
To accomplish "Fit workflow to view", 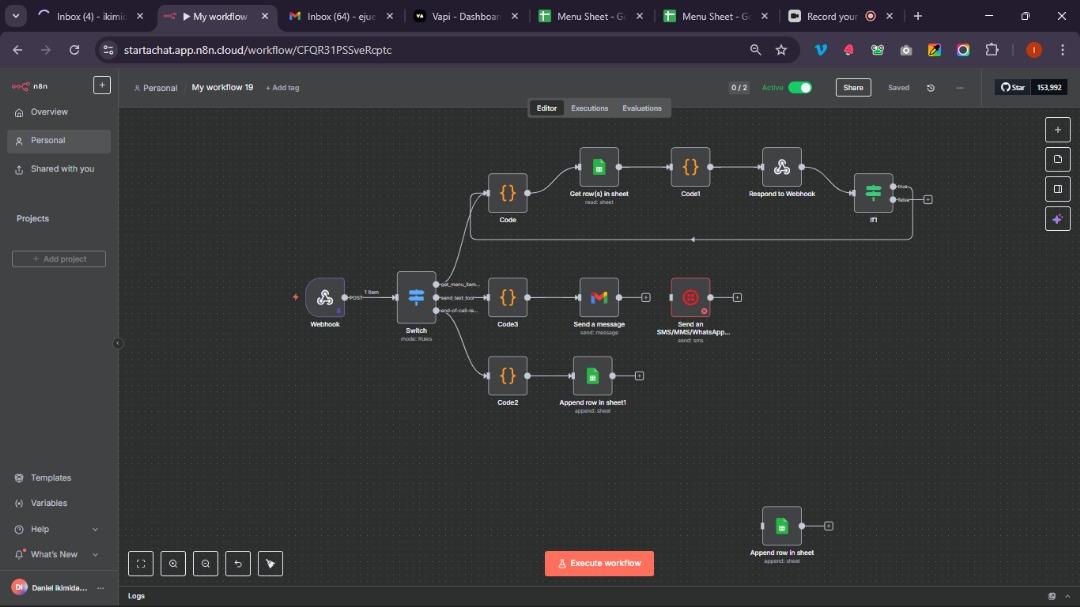I will click(141, 564).
